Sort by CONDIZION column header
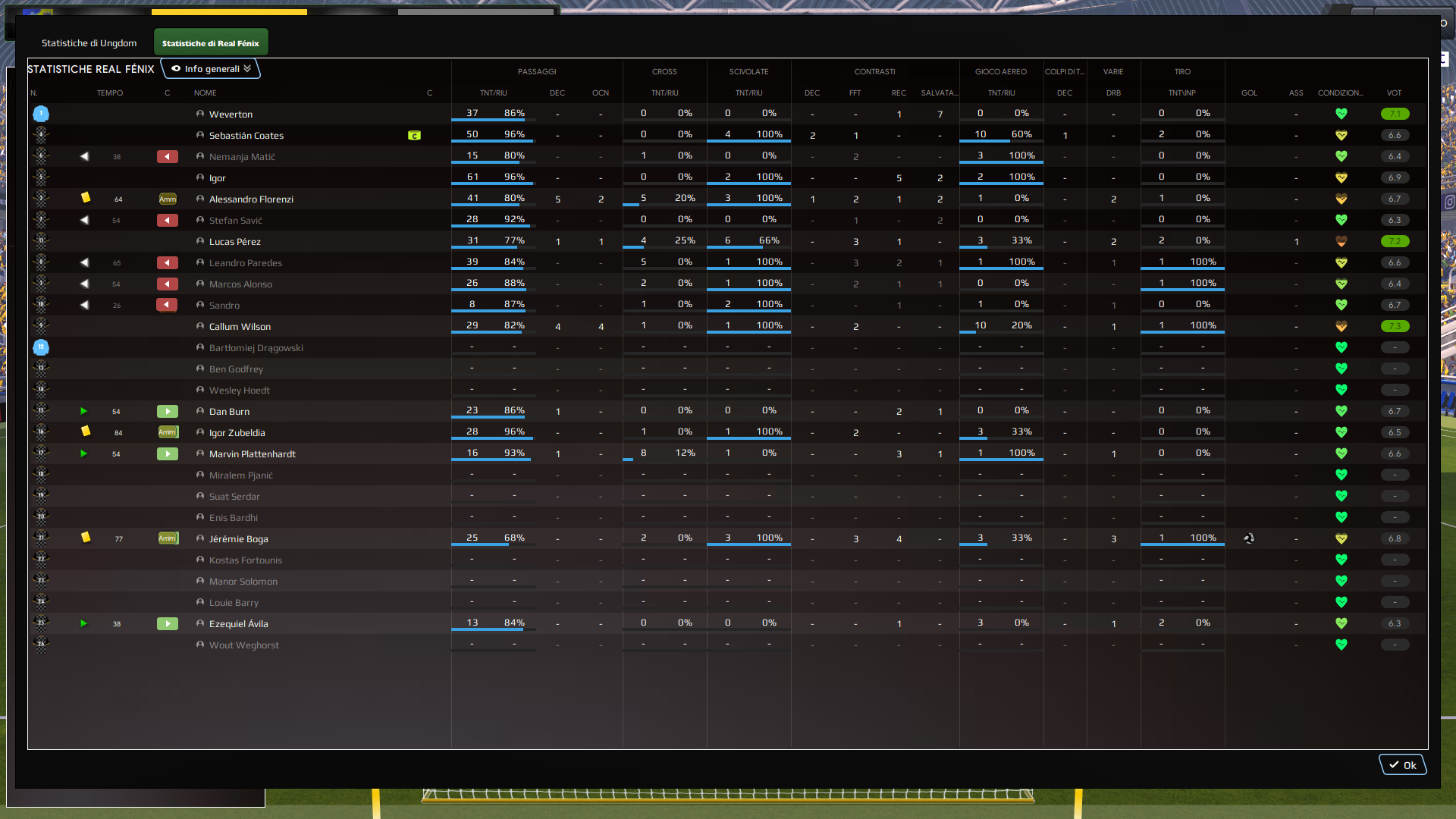 pyautogui.click(x=1340, y=93)
